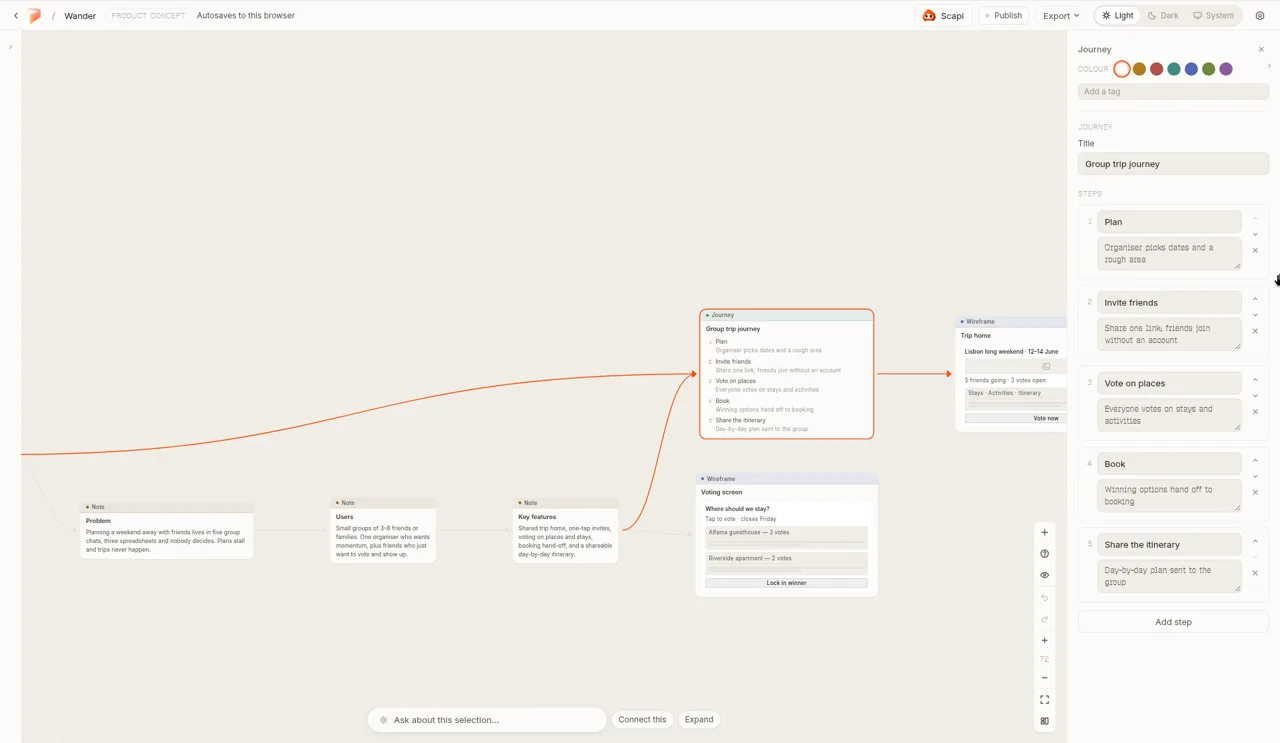Select the red colour swatch

point(1156,69)
